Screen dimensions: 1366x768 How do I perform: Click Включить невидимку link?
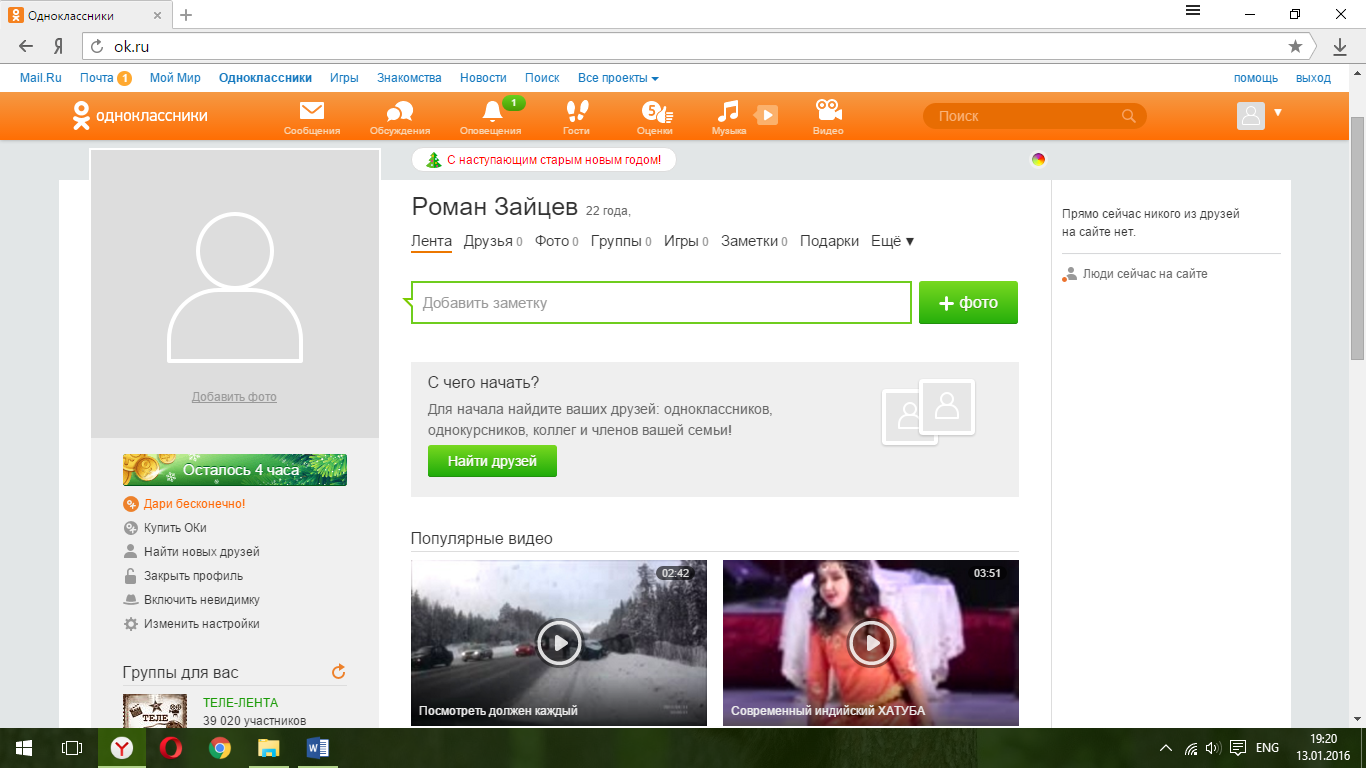[x=201, y=600]
